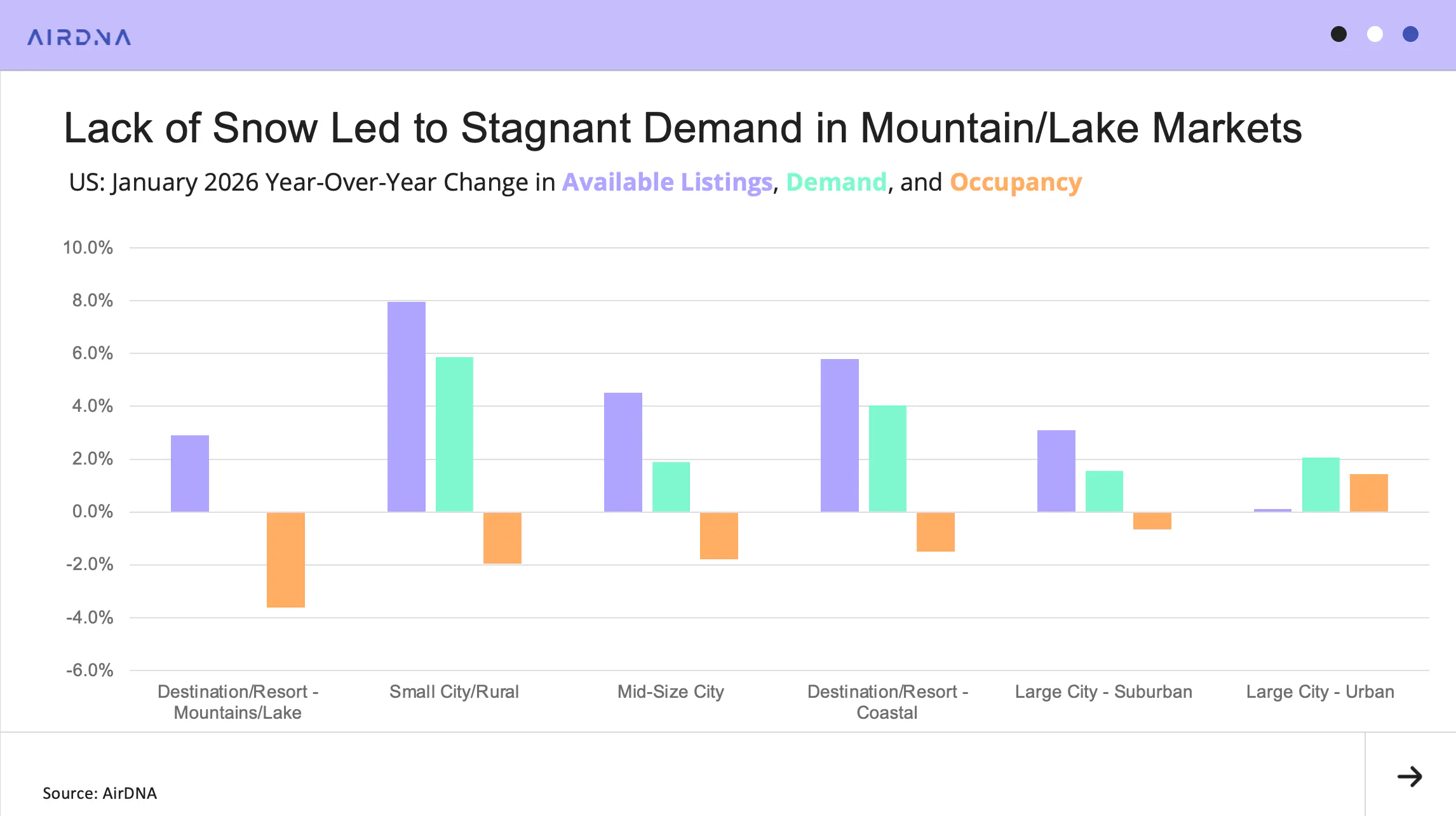Select Small City/Rural purple listings bar
The width and height of the screenshot is (1456, 816).
click(407, 407)
